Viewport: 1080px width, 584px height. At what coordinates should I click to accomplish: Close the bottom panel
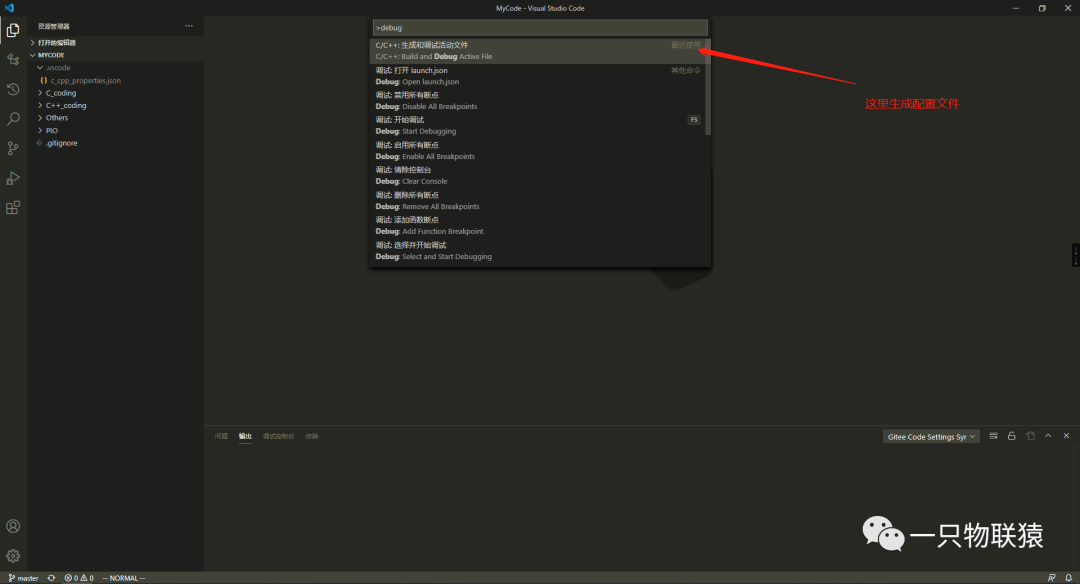click(1066, 436)
